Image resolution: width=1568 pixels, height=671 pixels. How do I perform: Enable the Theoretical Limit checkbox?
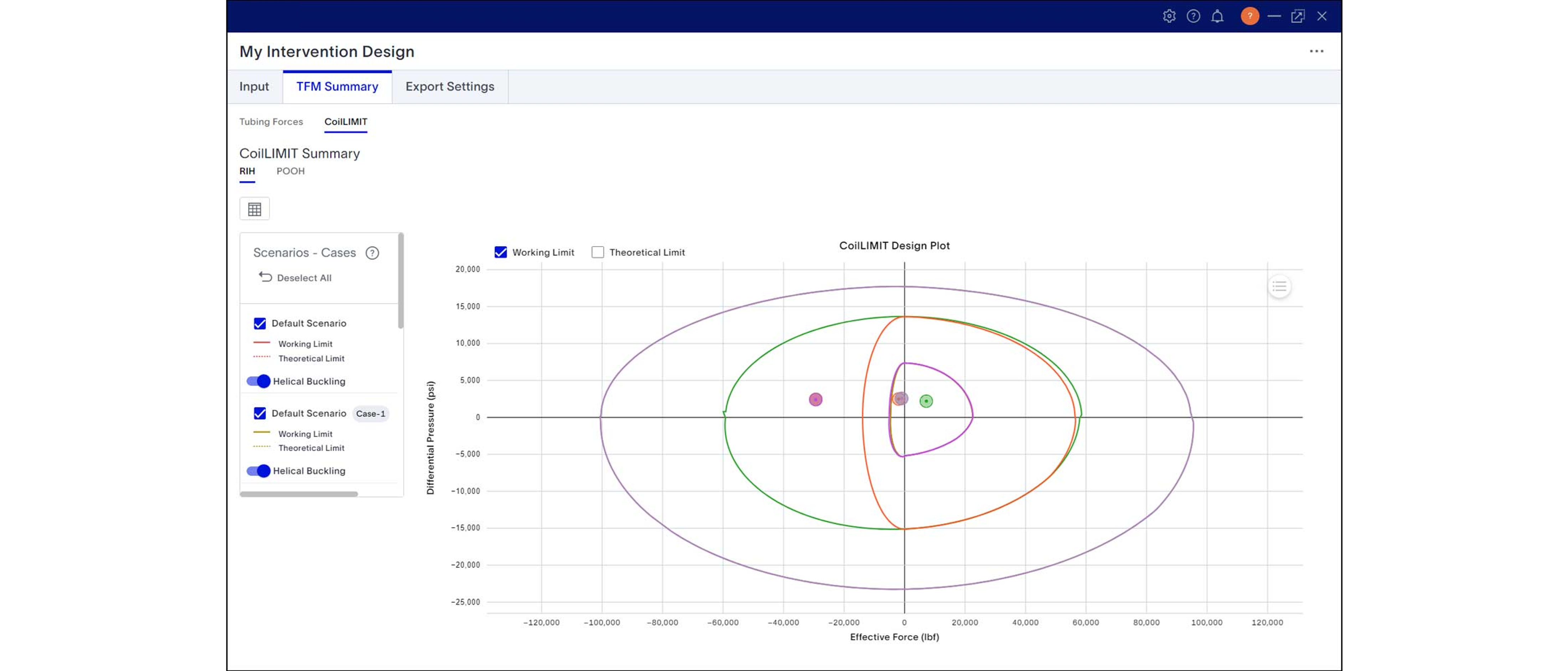[x=597, y=252]
